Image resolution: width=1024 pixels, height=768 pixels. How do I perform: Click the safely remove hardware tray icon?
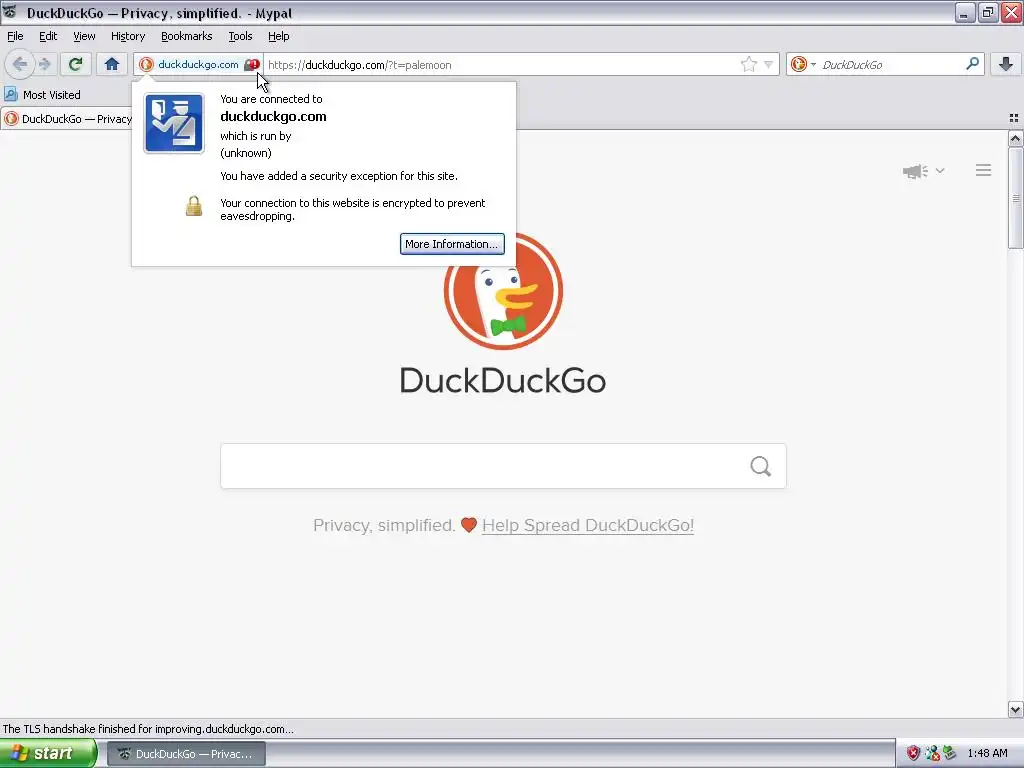click(950, 753)
